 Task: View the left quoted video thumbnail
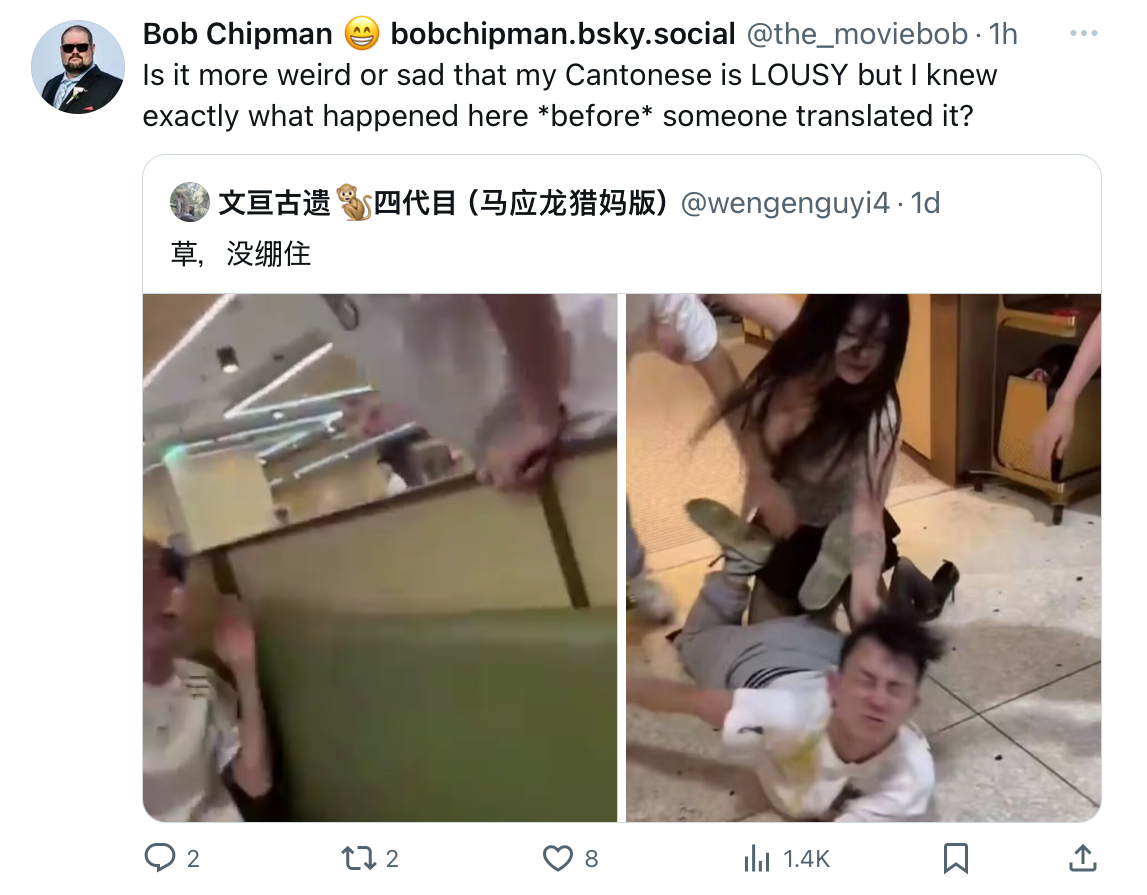pyautogui.click(x=380, y=558)
